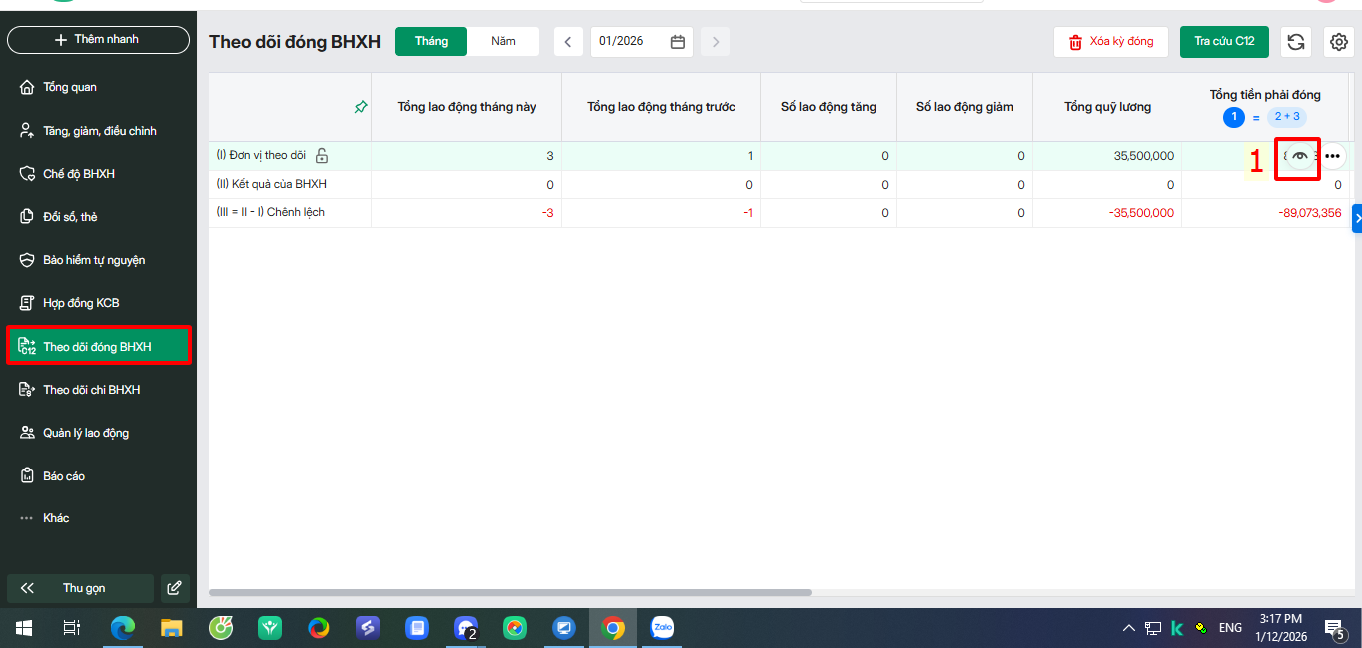The image size is (1362, 648).
Task: Open Zalo from the taskbar
Action: [x=662, y=628]
